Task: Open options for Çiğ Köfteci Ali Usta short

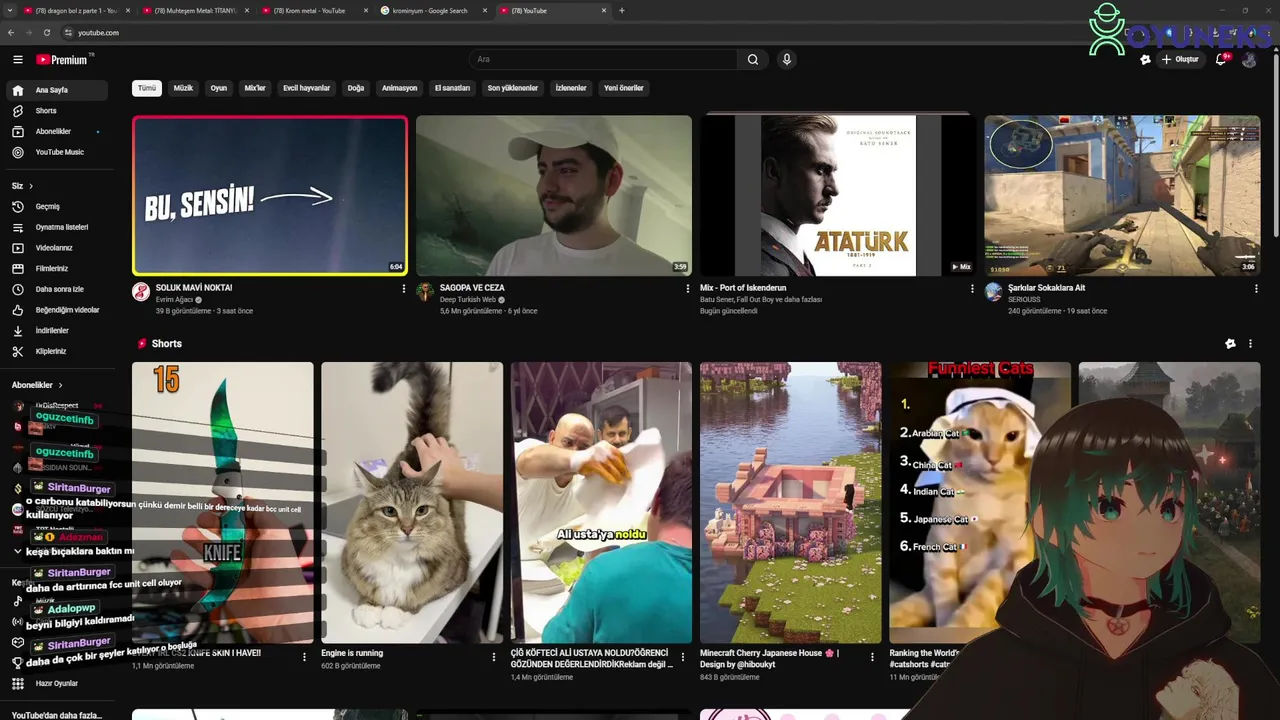Action: 683,657
